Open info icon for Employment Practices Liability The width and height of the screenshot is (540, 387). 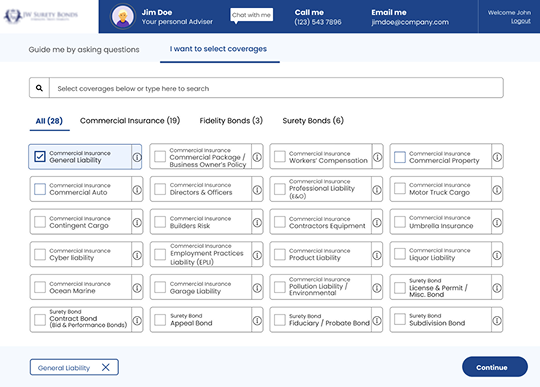coord(257,255)
